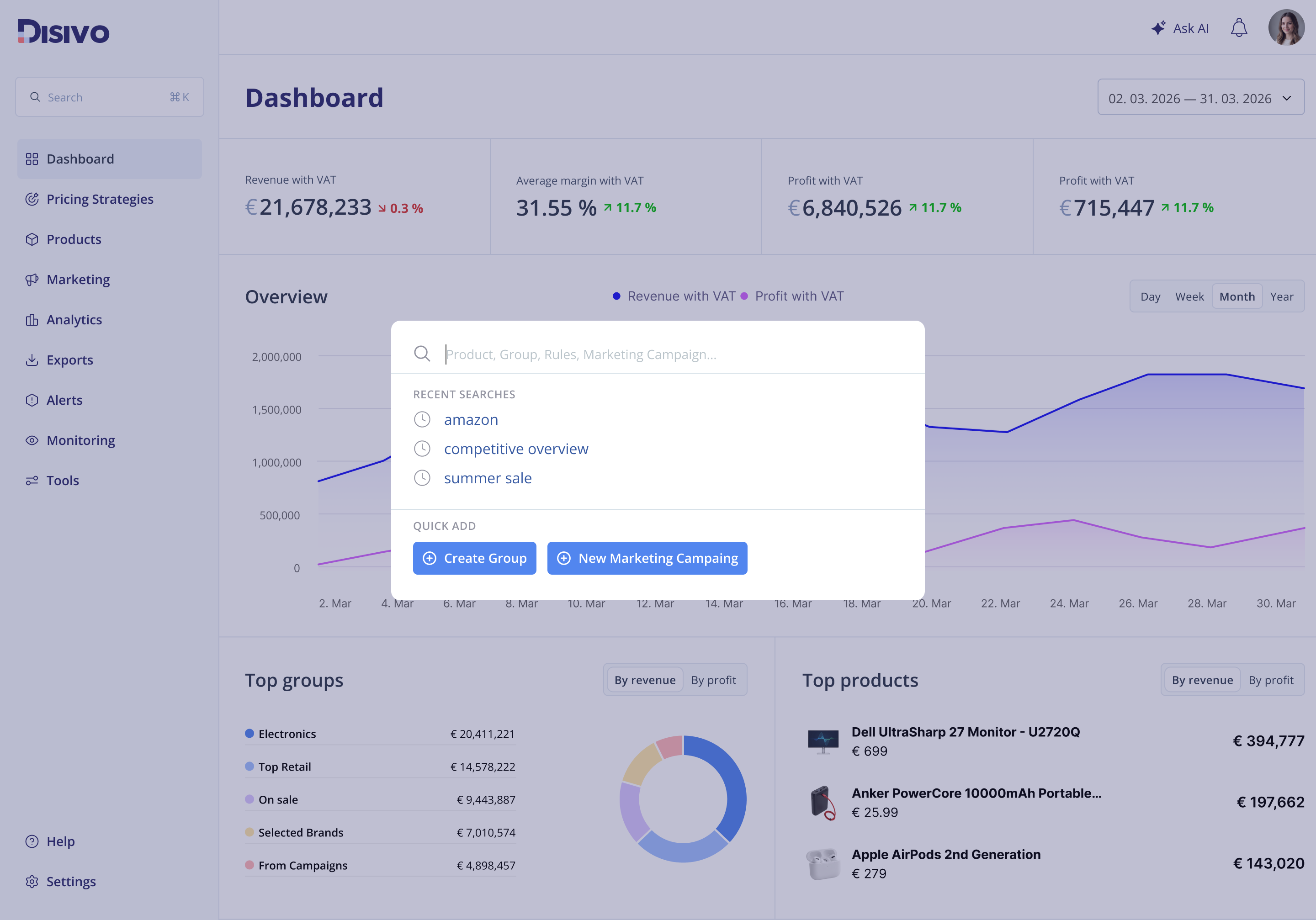
Task: Click Top Retail group row
Action: 380,767
